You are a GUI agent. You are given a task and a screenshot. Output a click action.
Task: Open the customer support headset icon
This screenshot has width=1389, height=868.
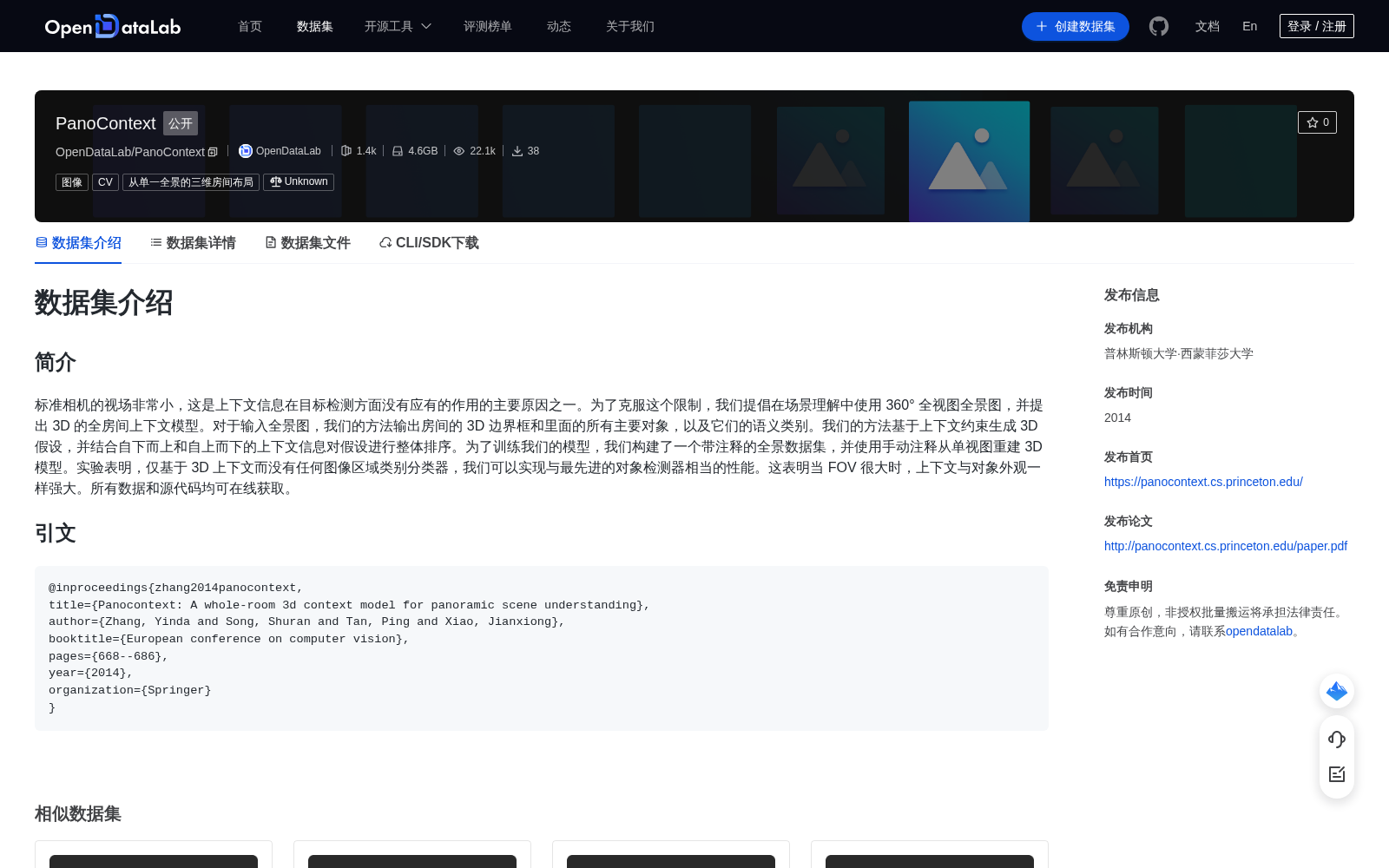(x=1337, y=740)
